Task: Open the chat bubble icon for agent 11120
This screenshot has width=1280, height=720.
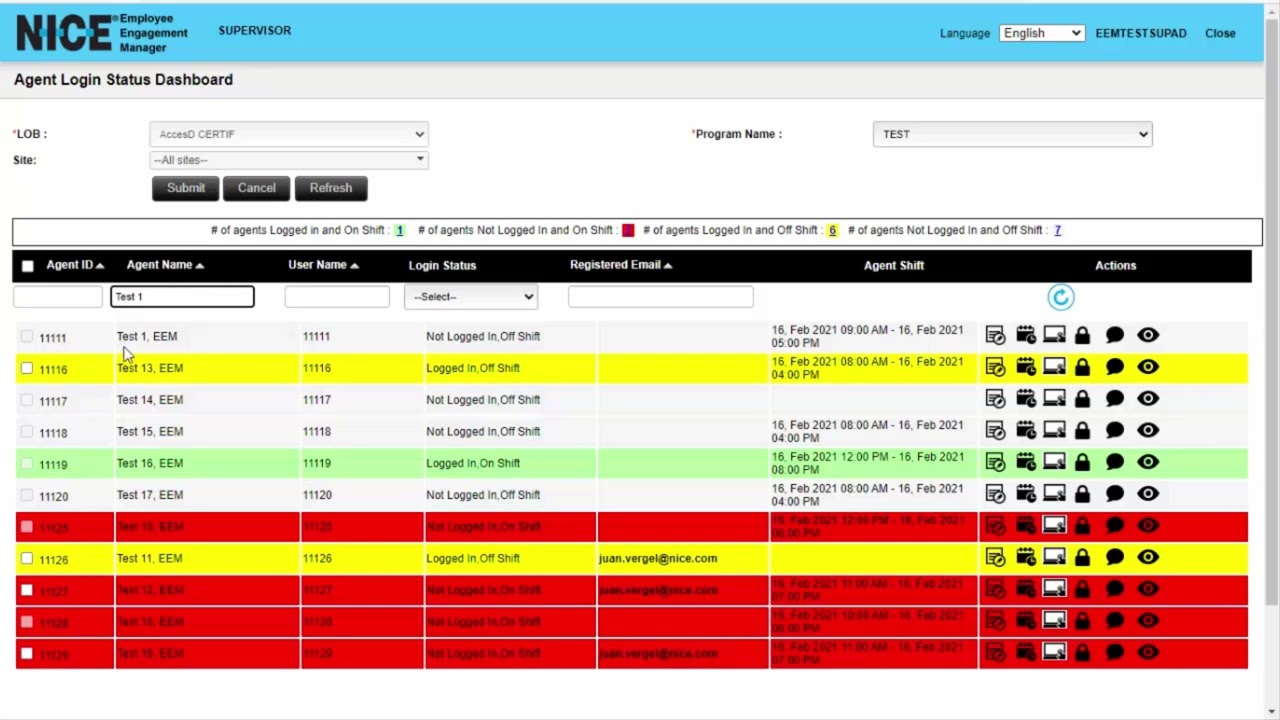Action: point(1115,495)
